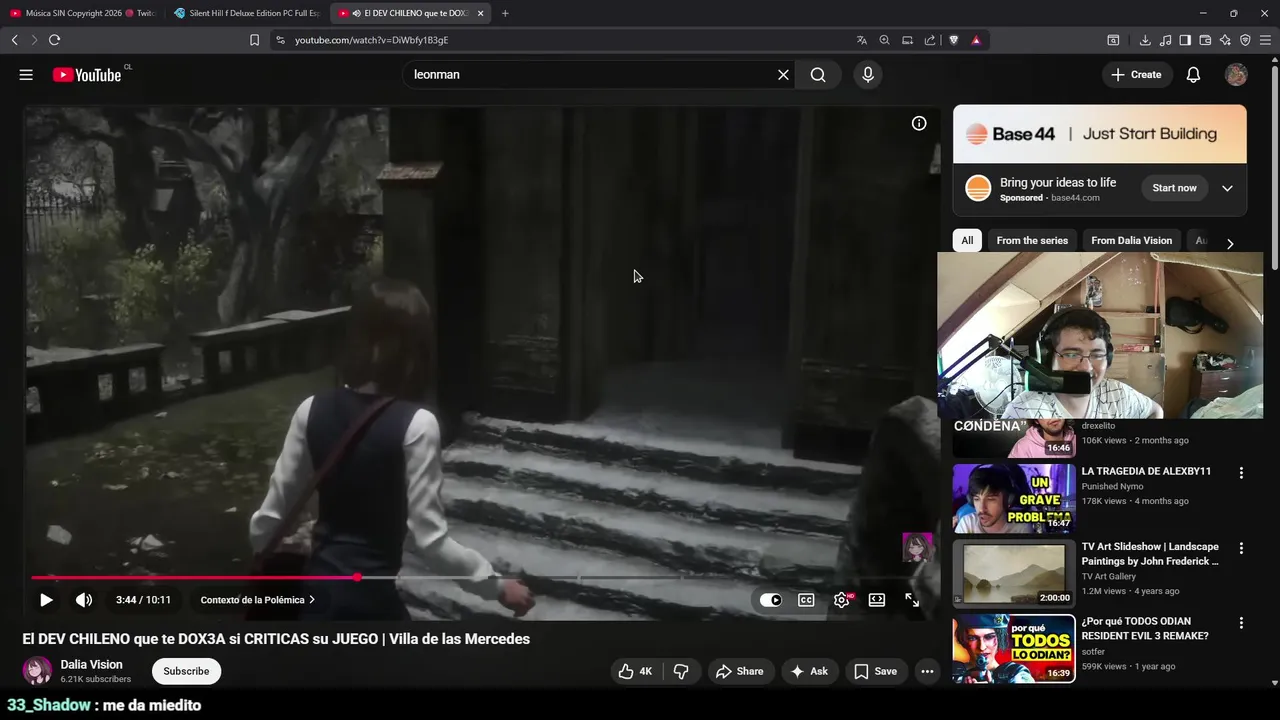Play the paused video
1280x720 pixels.
[46, 600]
